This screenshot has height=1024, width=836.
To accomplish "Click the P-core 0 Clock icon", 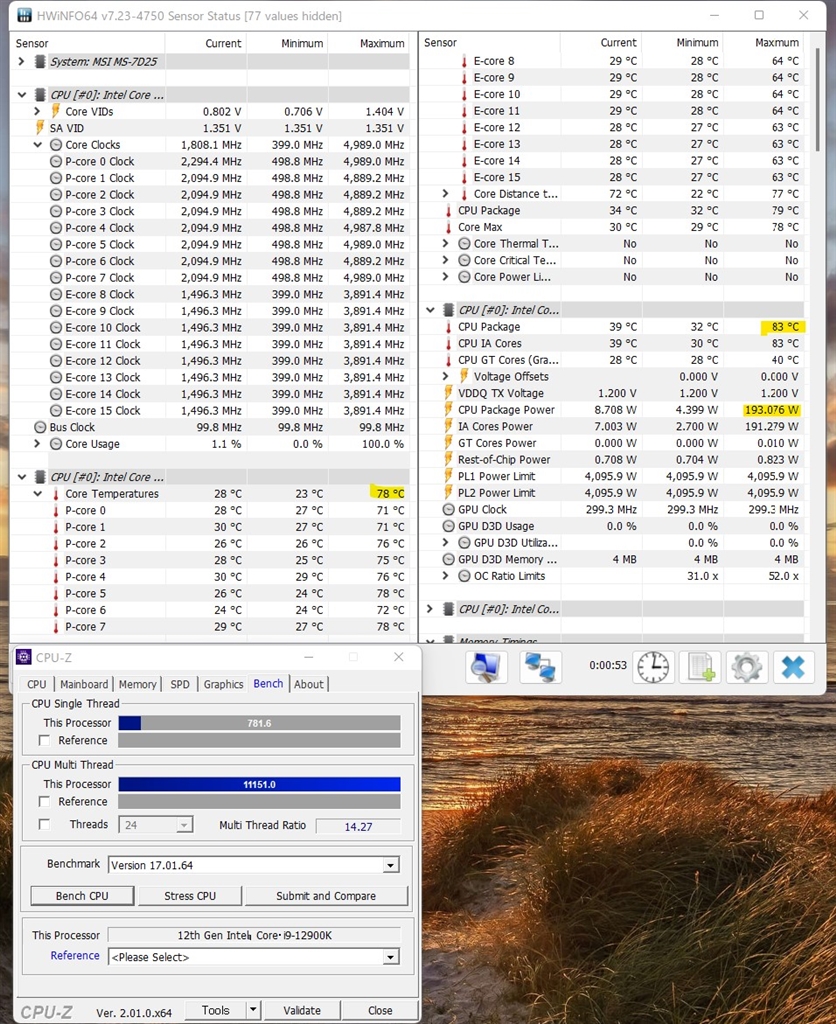I will (x=56, y=161).
